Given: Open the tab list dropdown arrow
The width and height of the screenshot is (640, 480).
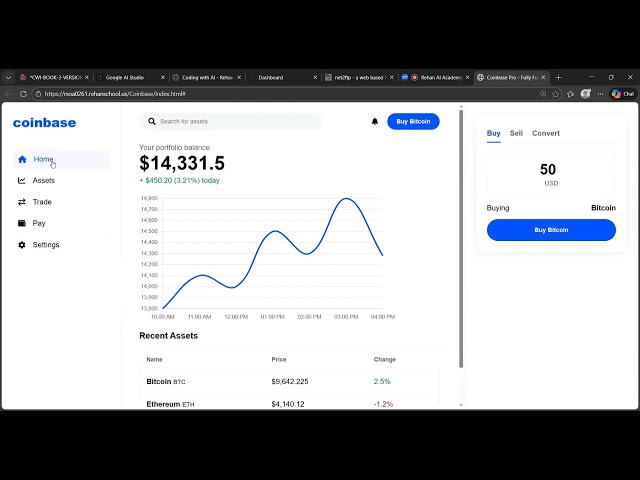Looking at the screenshot, I should point(9,78).
